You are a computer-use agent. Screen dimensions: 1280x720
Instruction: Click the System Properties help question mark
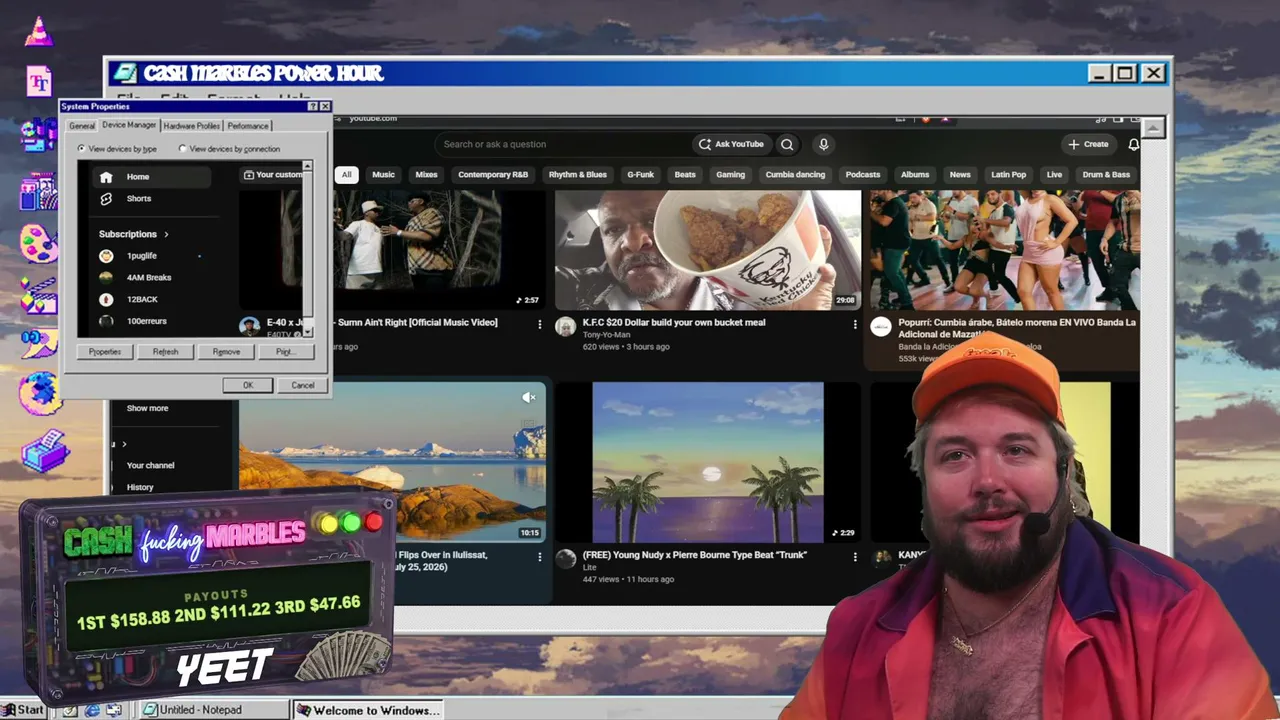click(313, 106)
